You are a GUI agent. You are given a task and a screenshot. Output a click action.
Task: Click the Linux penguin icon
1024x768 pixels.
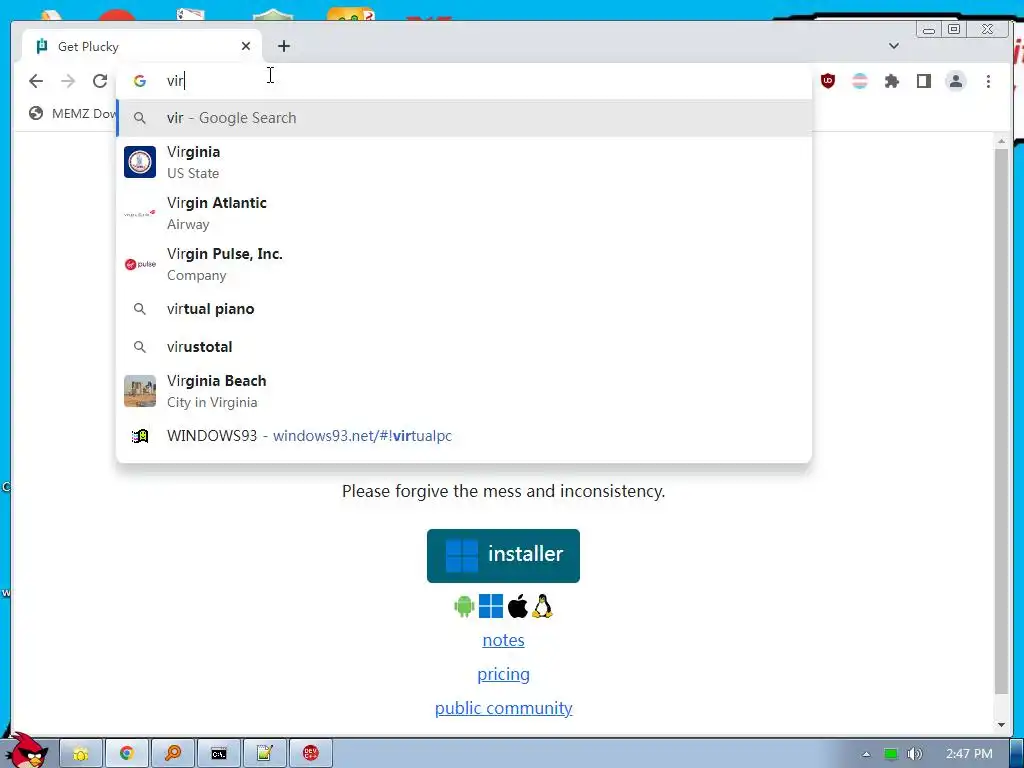tap(542, 606)
